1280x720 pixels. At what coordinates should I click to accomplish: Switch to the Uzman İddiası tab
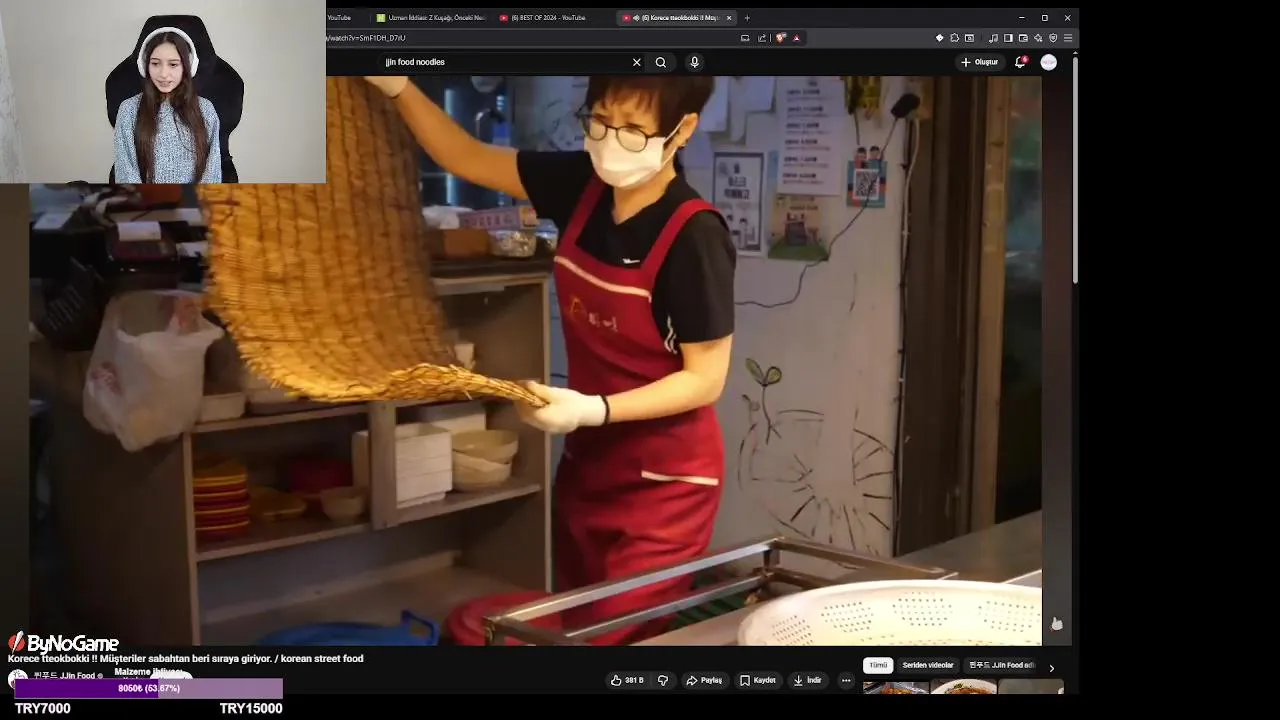(x=431, y=18)
